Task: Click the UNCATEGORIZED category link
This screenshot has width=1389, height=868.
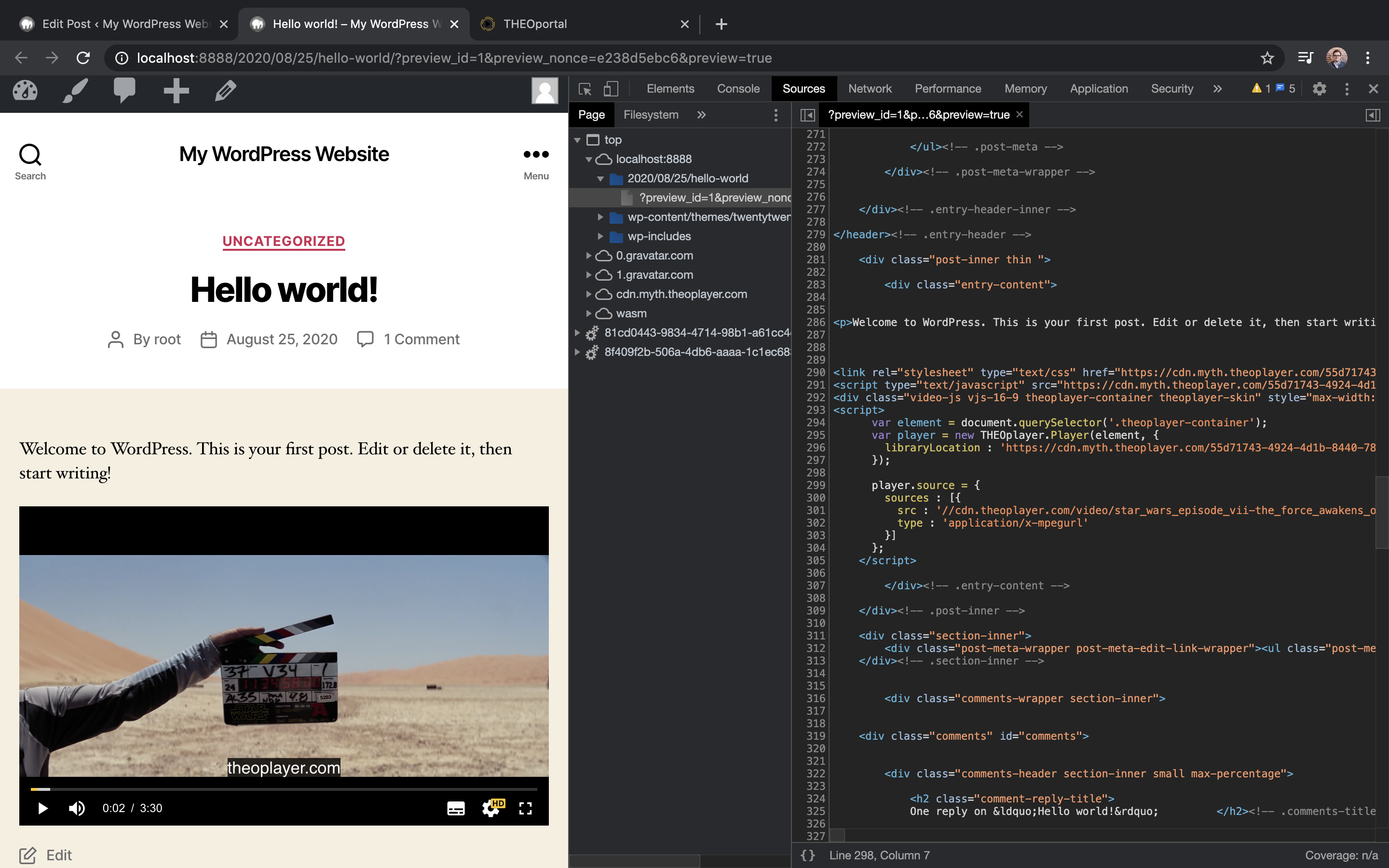Action: [x=284, y=241]
